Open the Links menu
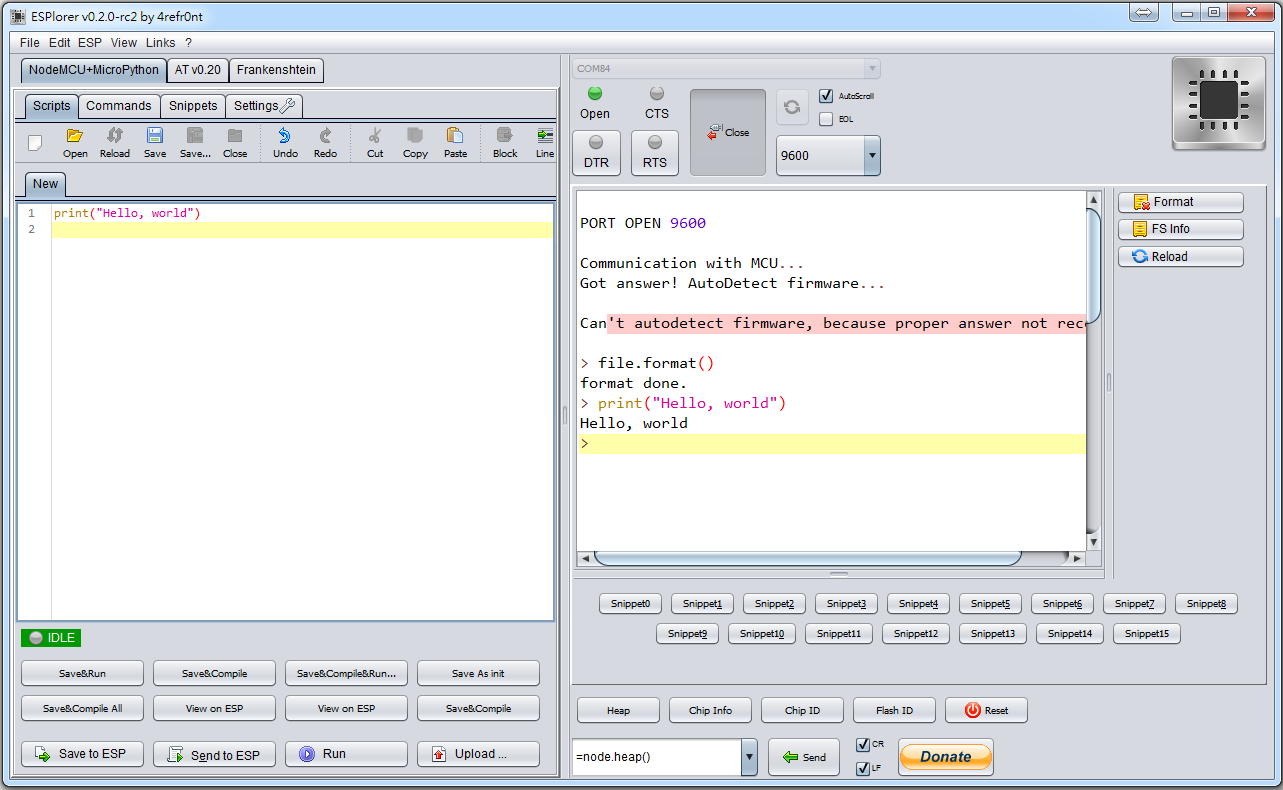The image size is (1283, 790). tap(160, 43)
